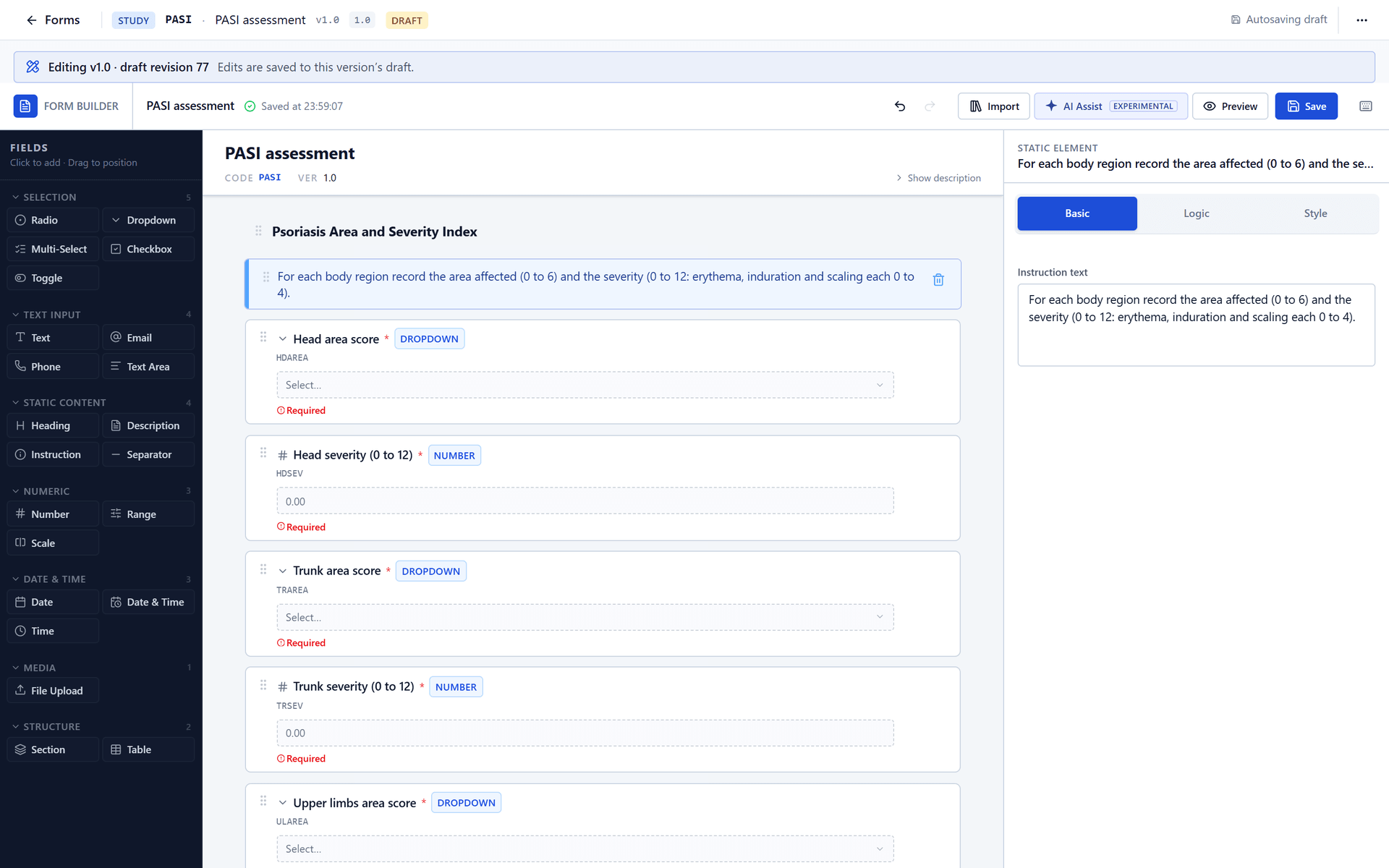1389x868 pixels.
Task: Go back to Forms with arrow
Action: 52,20
